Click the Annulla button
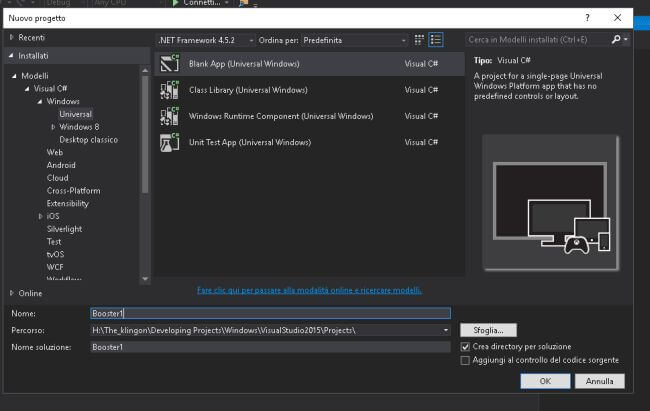The width and height of the screenshot is (650, 411). click(x=599, y=381)
